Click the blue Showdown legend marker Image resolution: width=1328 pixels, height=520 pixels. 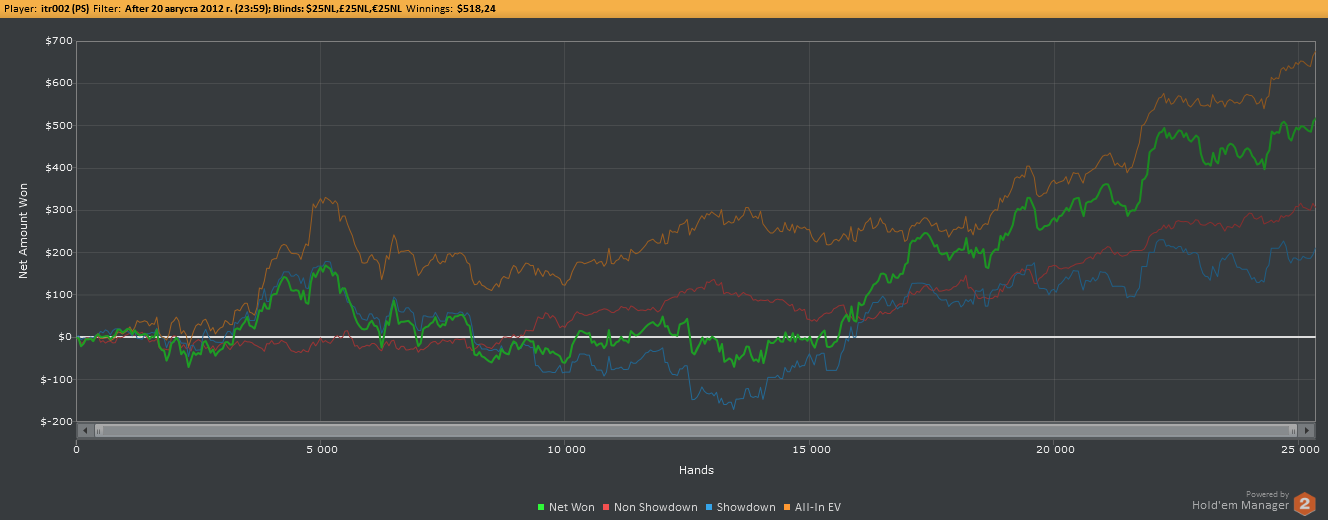pyautogui.click(x=709, y=507)
